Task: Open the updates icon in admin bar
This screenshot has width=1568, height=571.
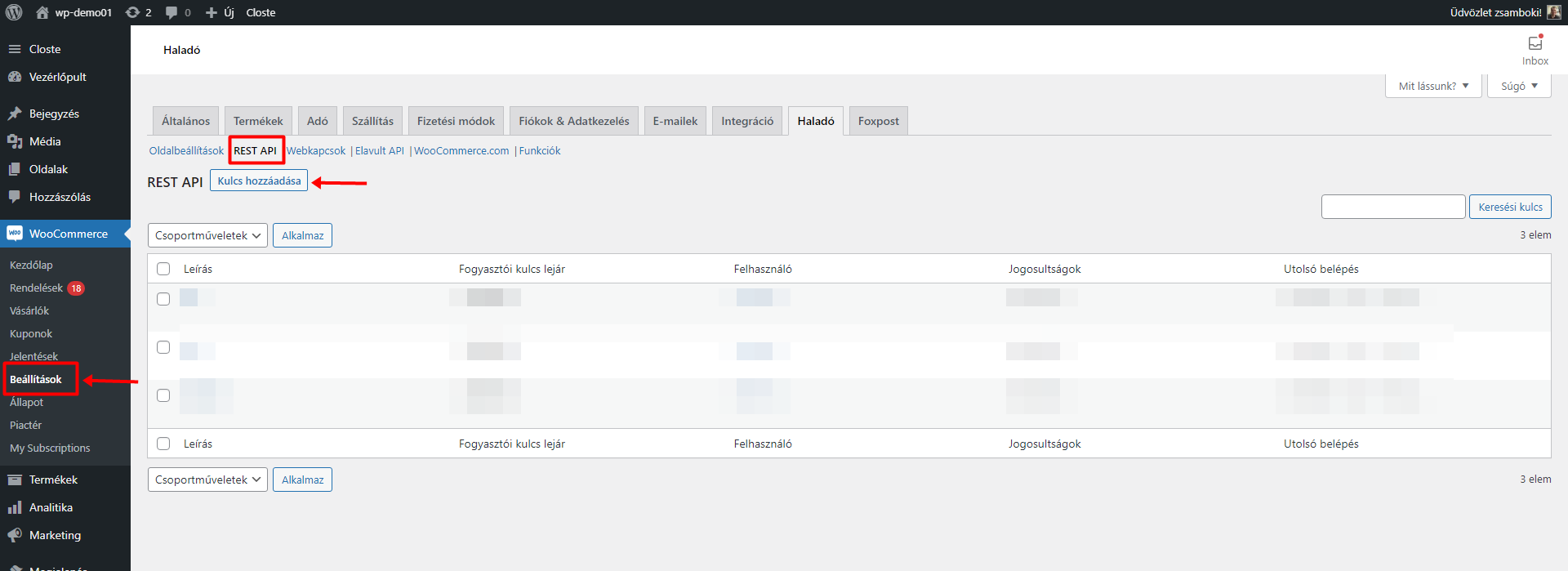Action: coord(132,12)
